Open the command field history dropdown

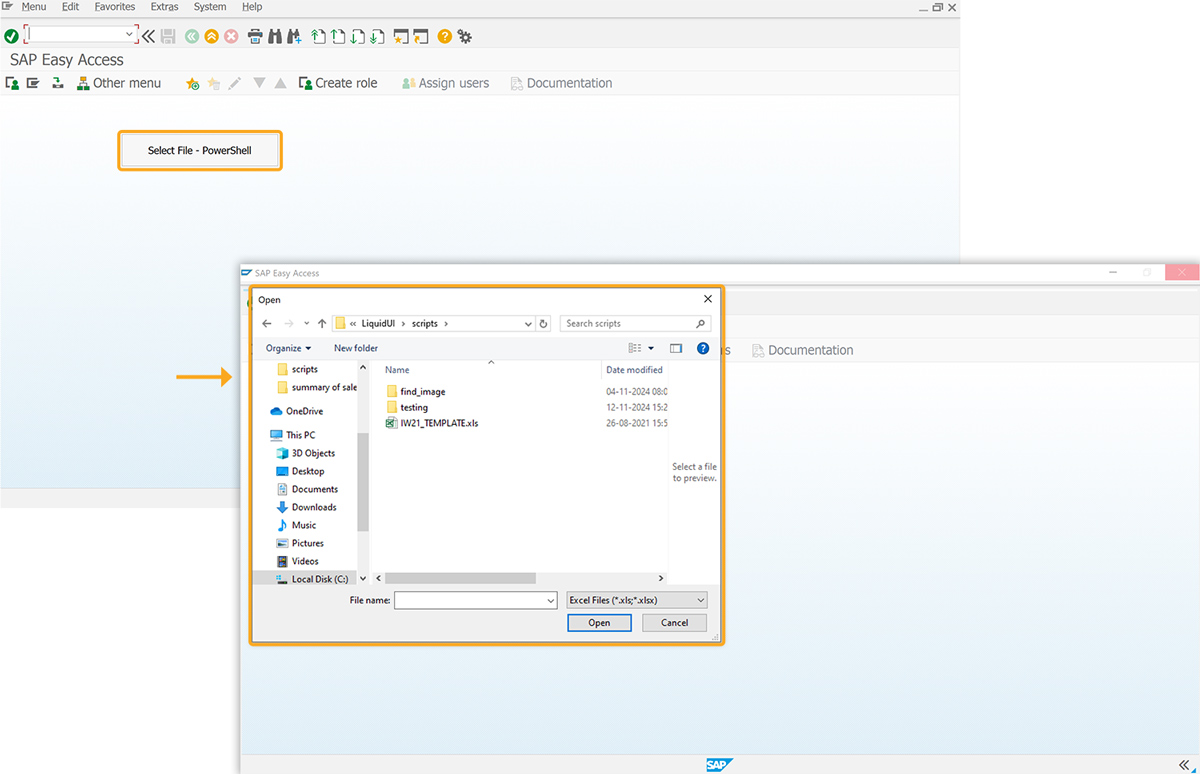131,35
